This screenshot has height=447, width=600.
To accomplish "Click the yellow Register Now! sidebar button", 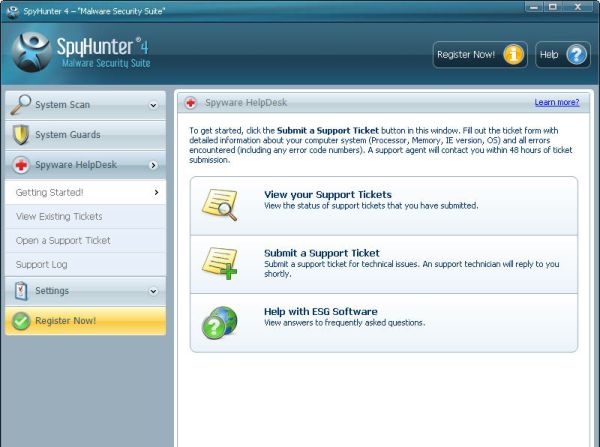I will pos(85,321).
